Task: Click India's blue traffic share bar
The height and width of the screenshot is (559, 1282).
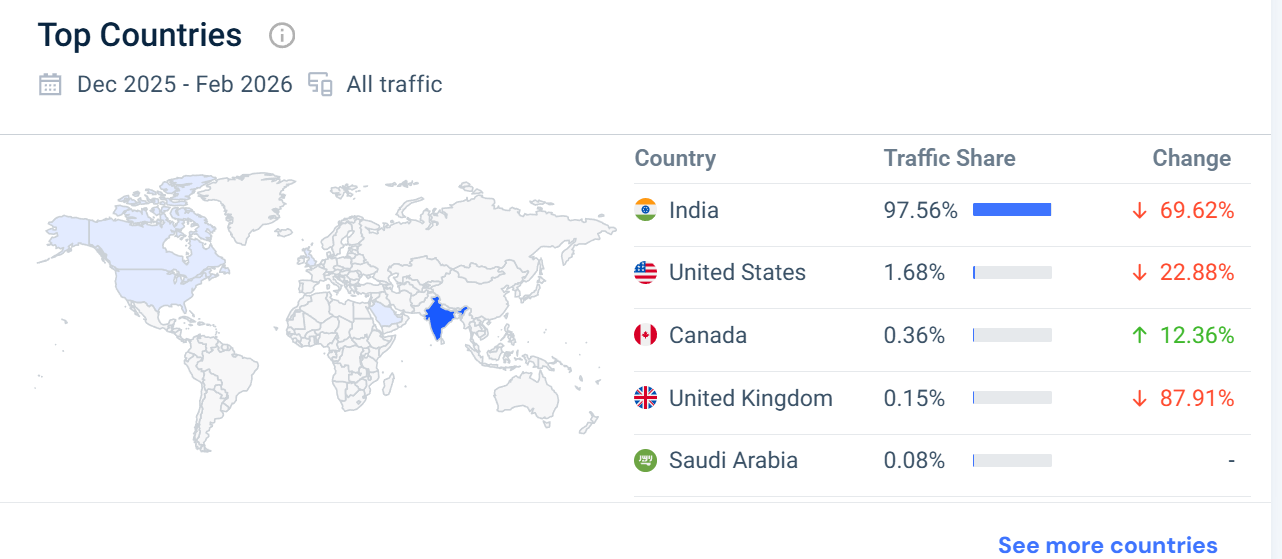Action: click(x=1011, y=210)
